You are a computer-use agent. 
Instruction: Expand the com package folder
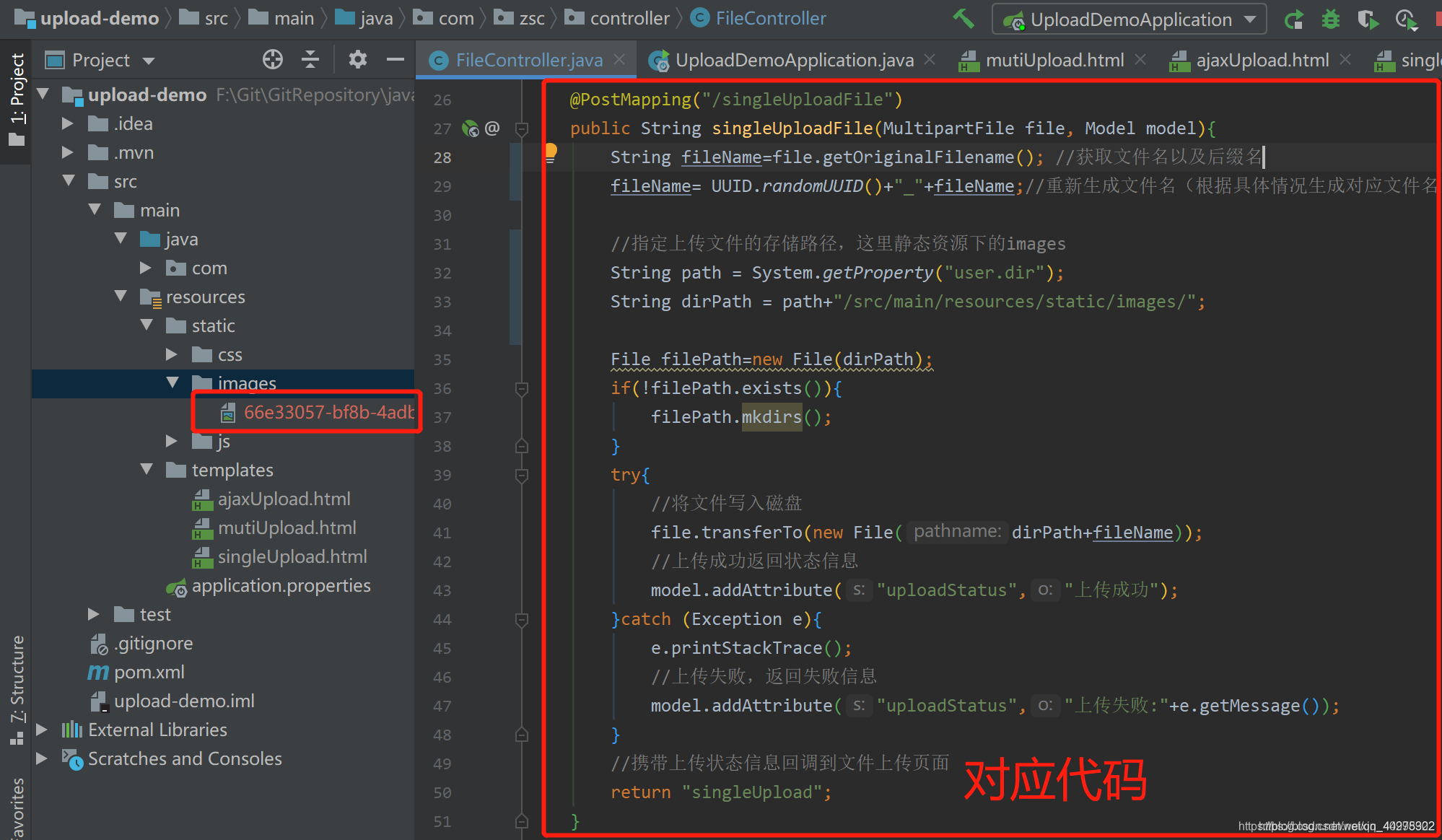(x=146, y=268)
